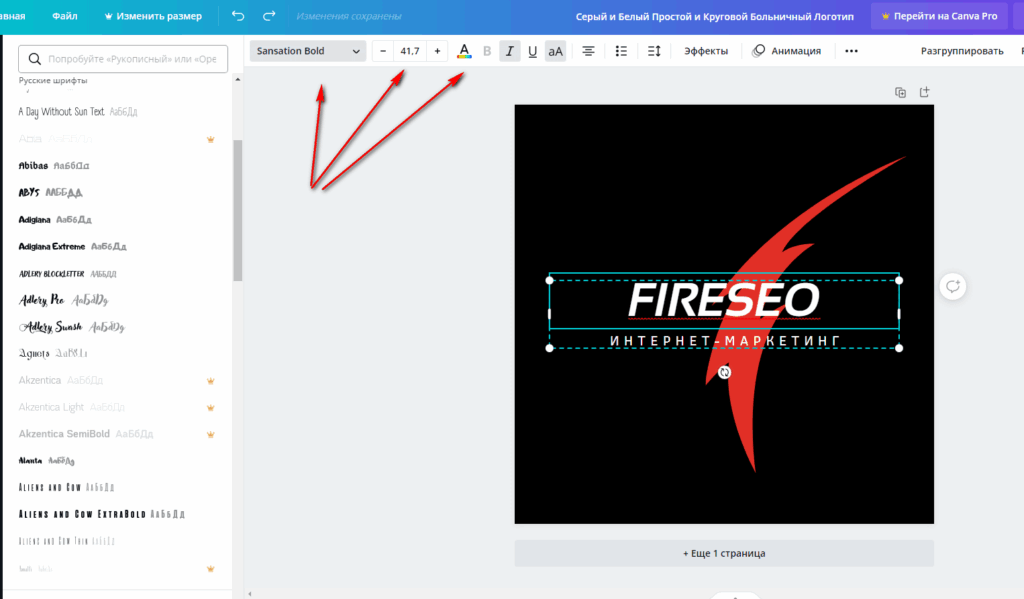Toggle underline text formatting

pyautogui.click(x=532, y=51)
